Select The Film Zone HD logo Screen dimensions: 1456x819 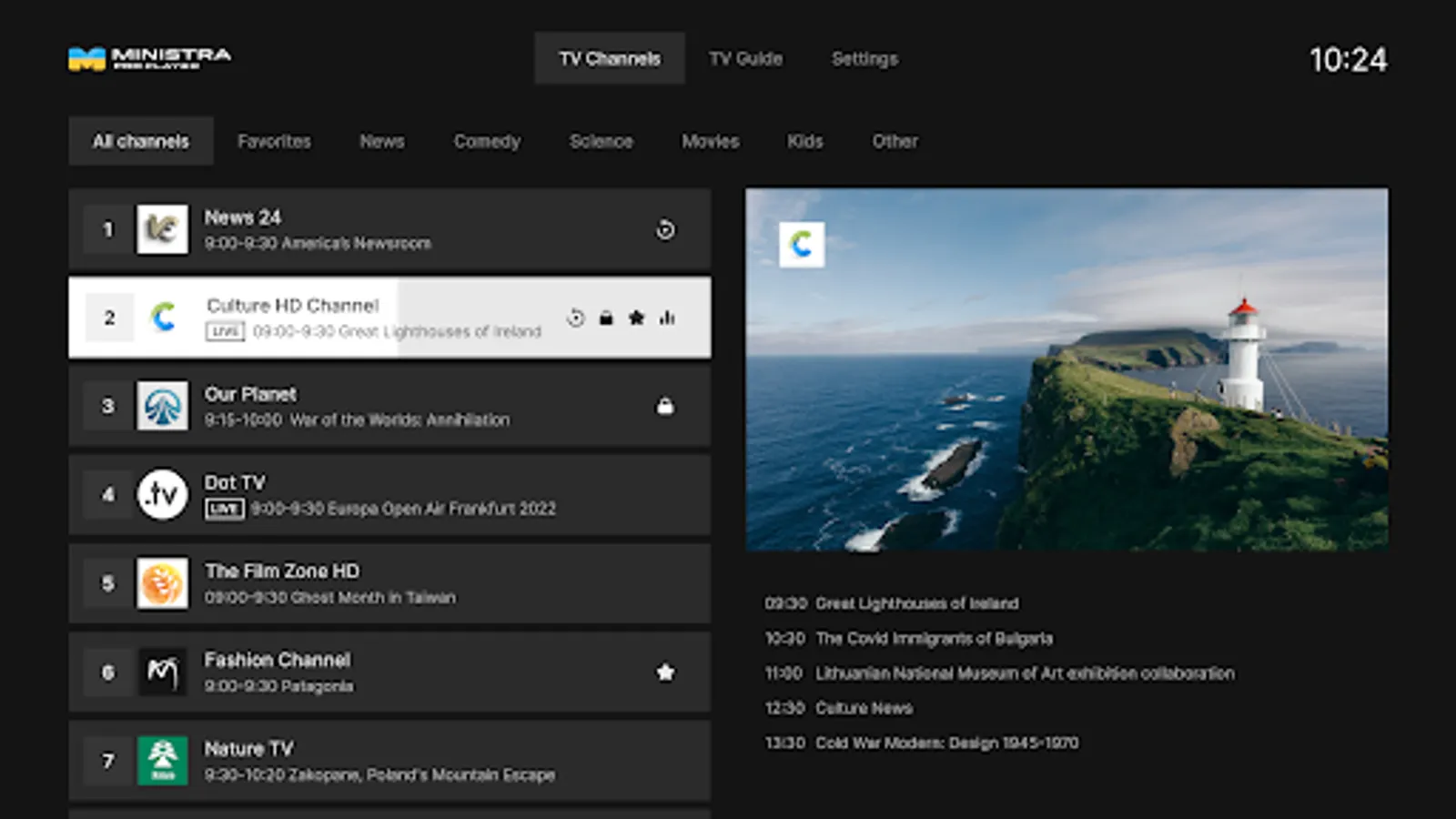[x=163, y=582]
